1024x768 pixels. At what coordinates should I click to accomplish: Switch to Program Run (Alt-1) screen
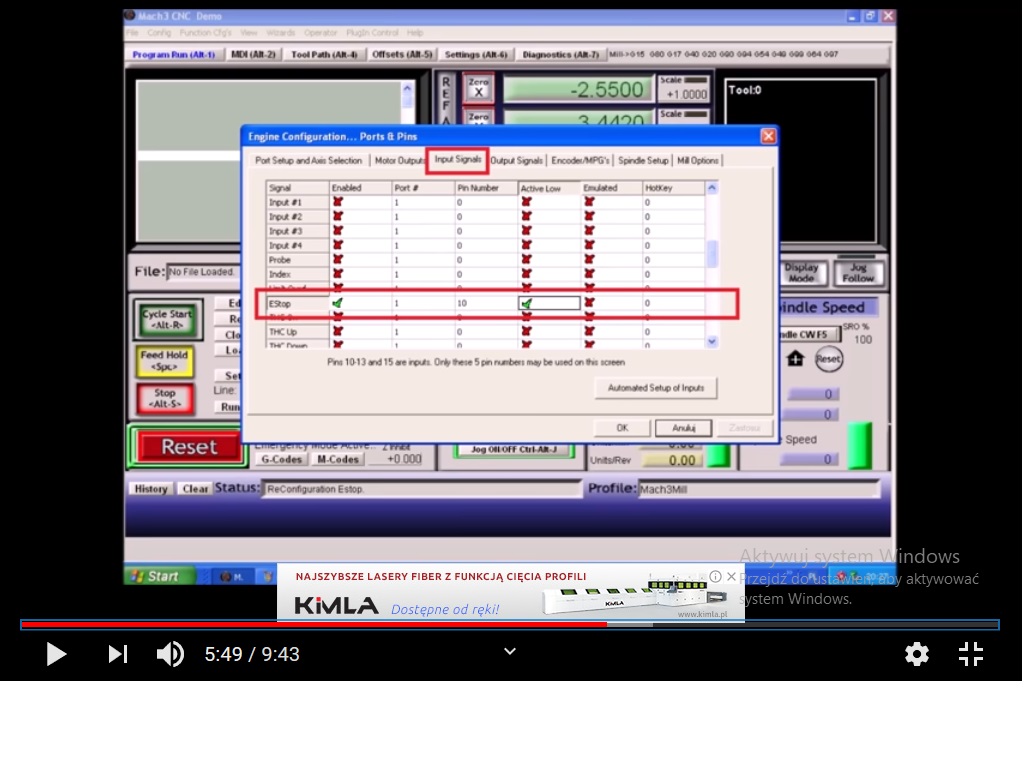(x=174, y=54)
